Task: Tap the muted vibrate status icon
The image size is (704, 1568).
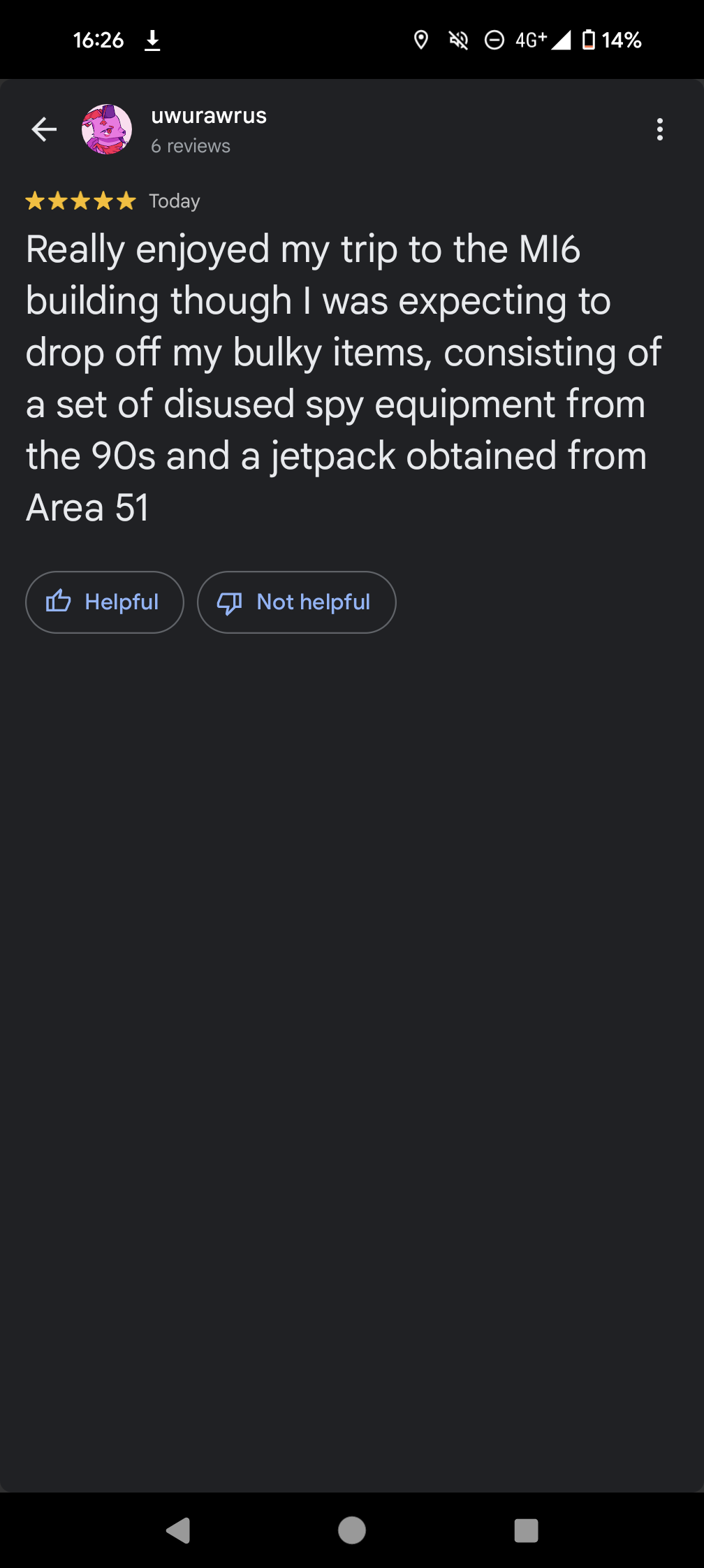Action: click(x=458, y=41)
